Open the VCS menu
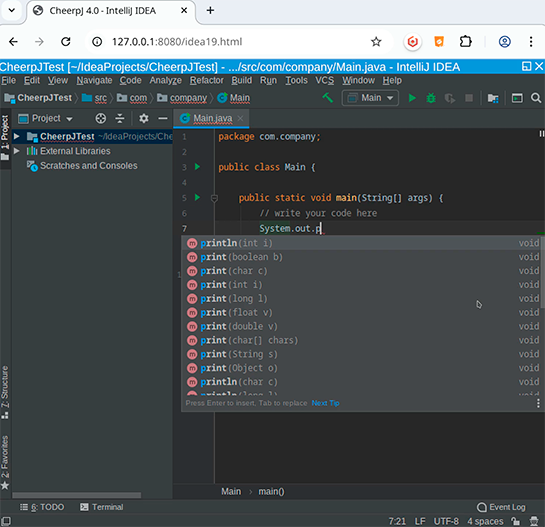 click(325, 81)
